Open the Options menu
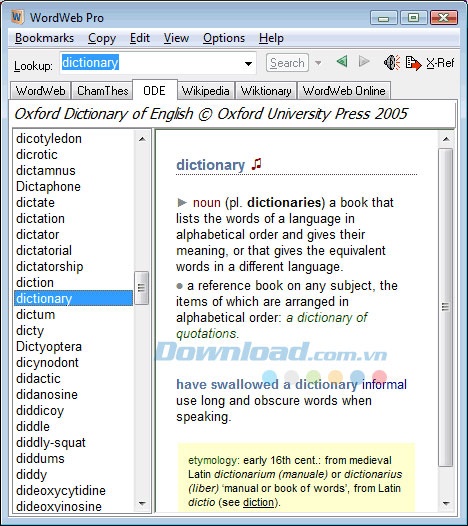468x526 pixels. coord(224,38)
